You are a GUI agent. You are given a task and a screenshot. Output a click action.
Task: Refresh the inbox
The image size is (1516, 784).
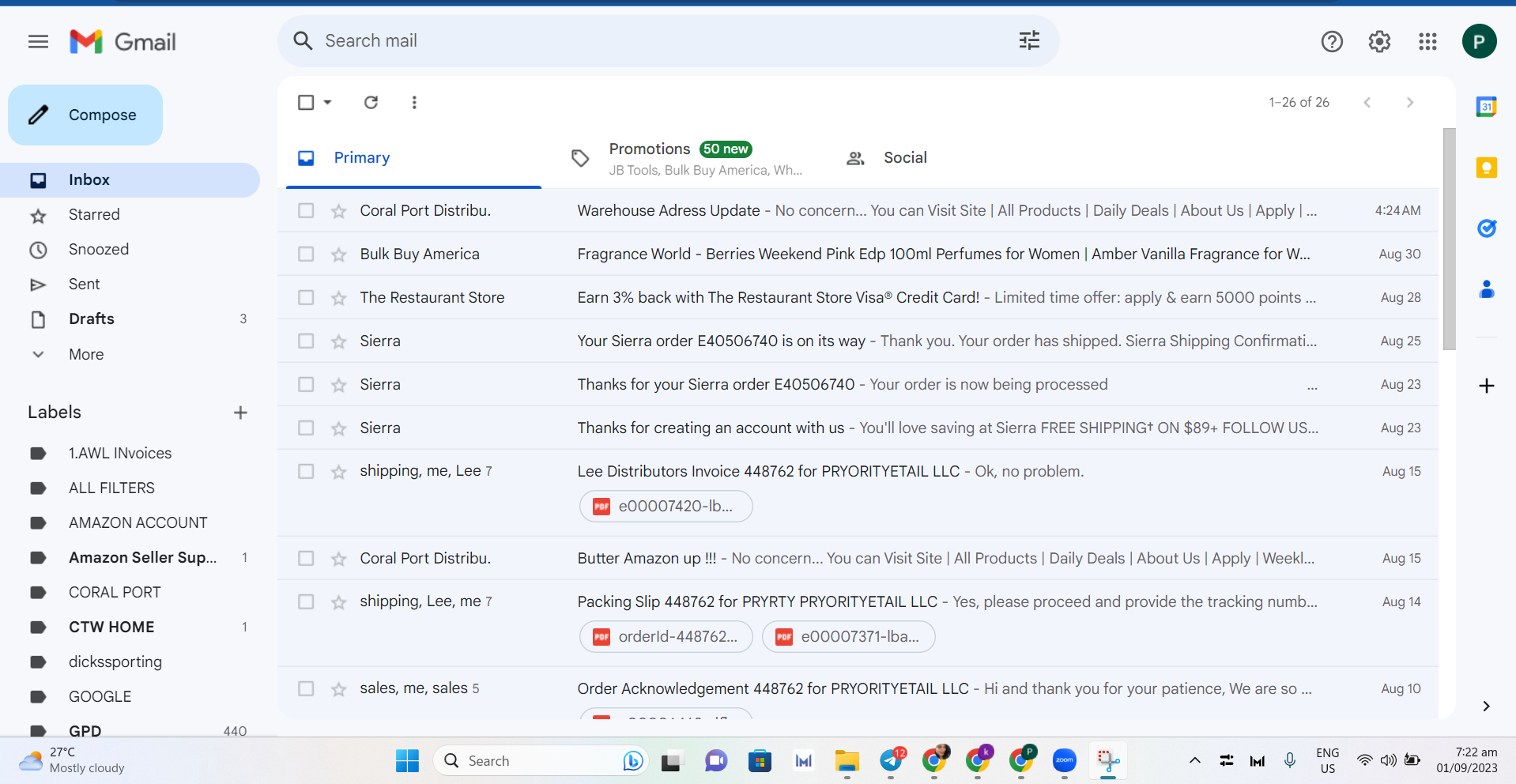(371, 102)
